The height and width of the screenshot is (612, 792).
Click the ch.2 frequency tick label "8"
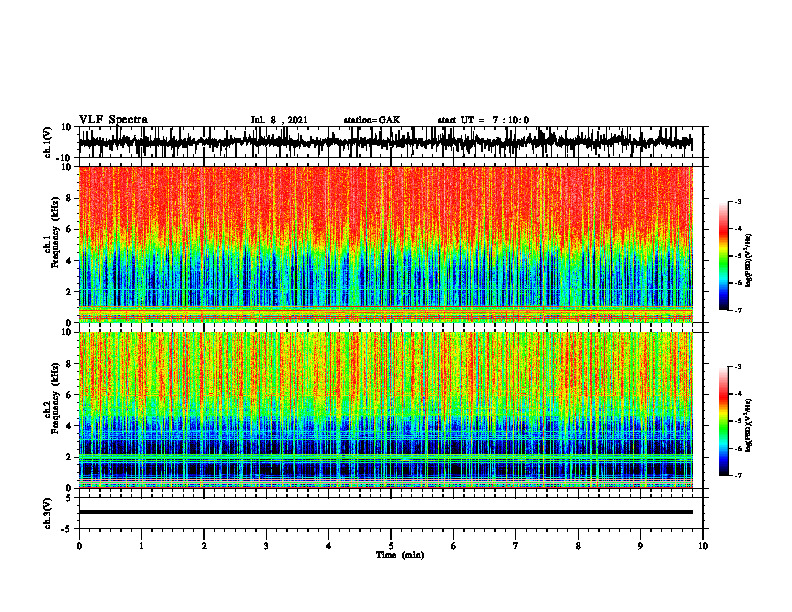69,364
